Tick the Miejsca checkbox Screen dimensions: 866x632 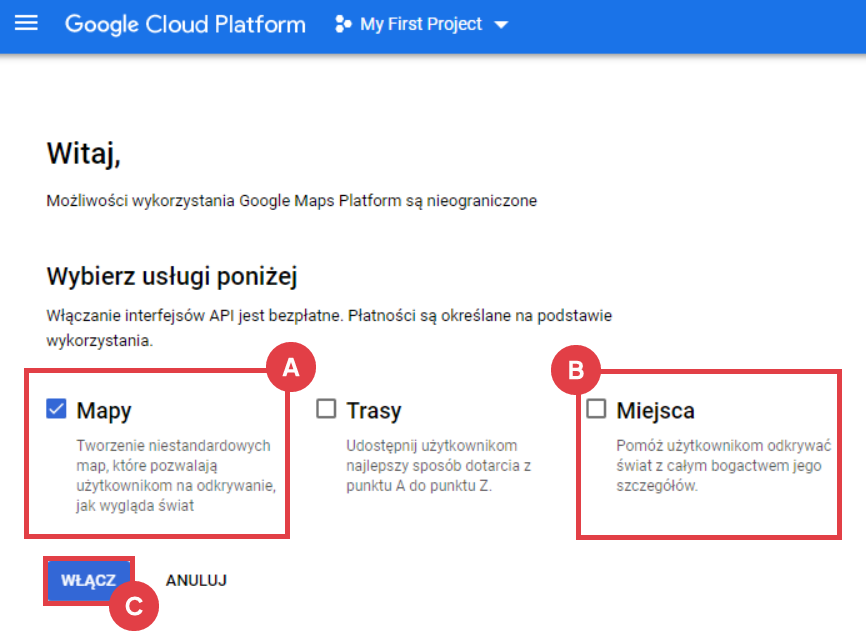click(x=596, y=408)
